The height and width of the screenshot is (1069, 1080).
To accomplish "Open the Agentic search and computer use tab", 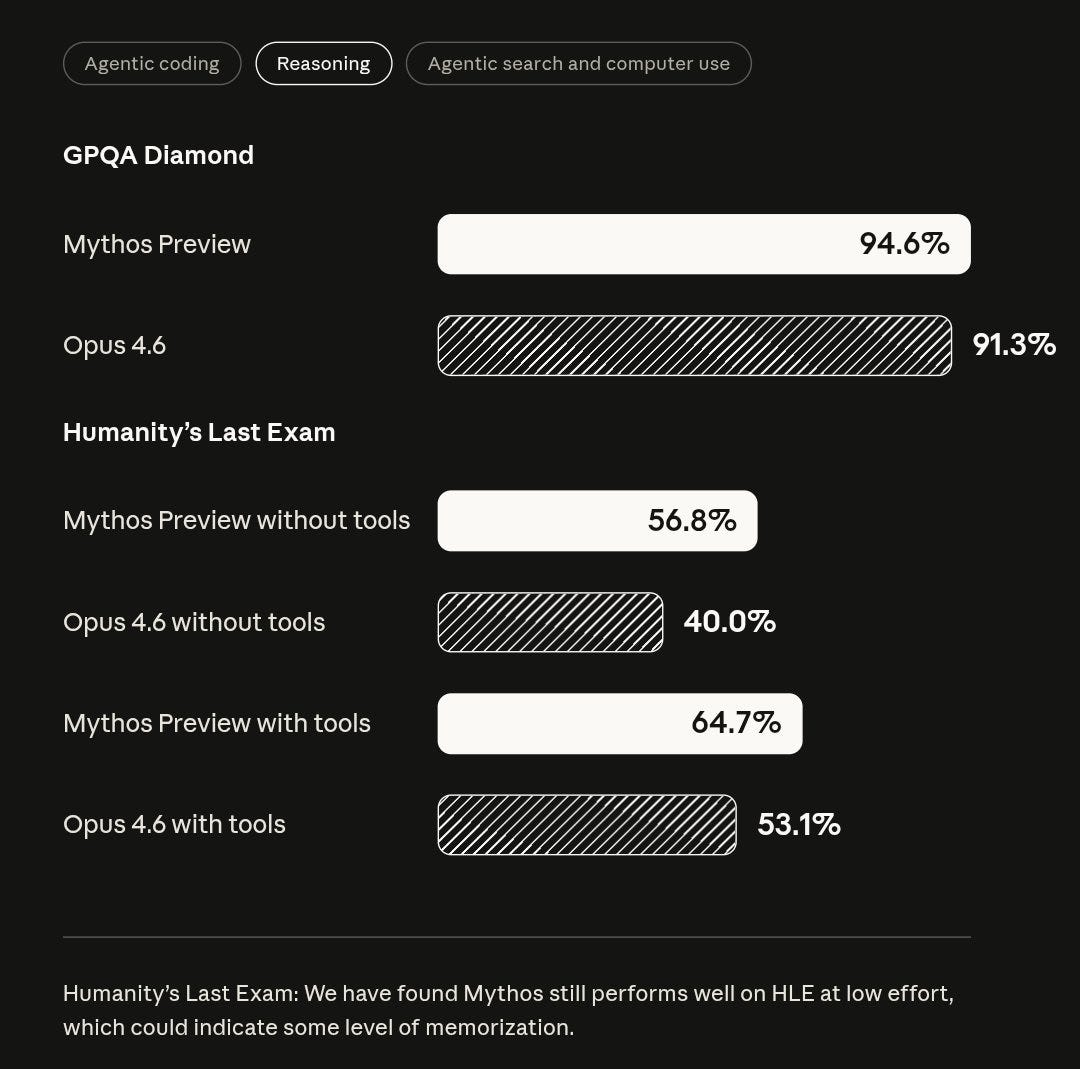I will (578, 63).
